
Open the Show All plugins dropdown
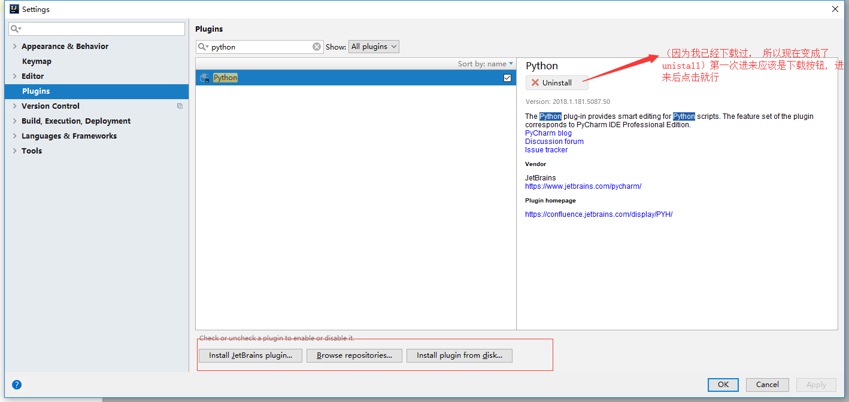374,47
